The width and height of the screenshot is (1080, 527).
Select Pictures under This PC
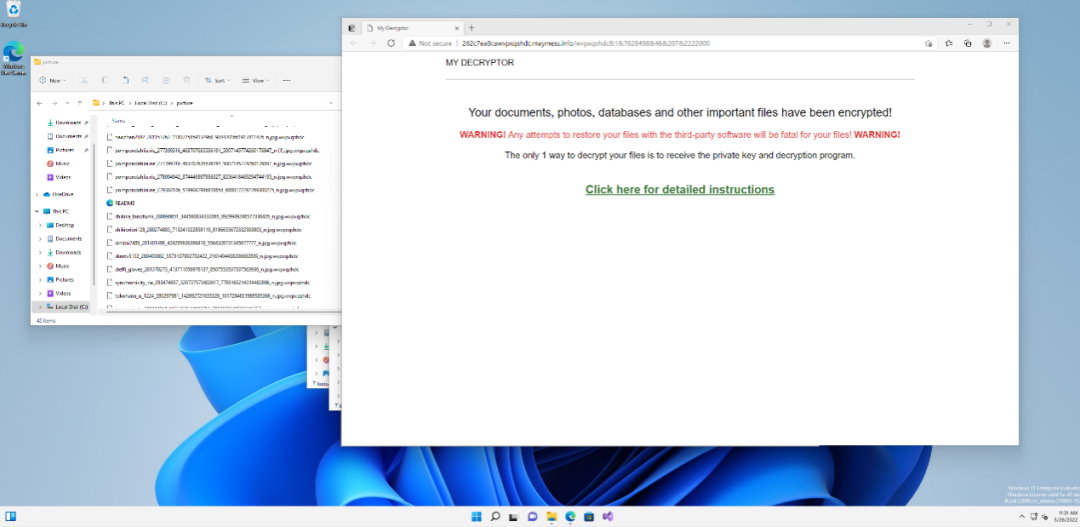60,280
